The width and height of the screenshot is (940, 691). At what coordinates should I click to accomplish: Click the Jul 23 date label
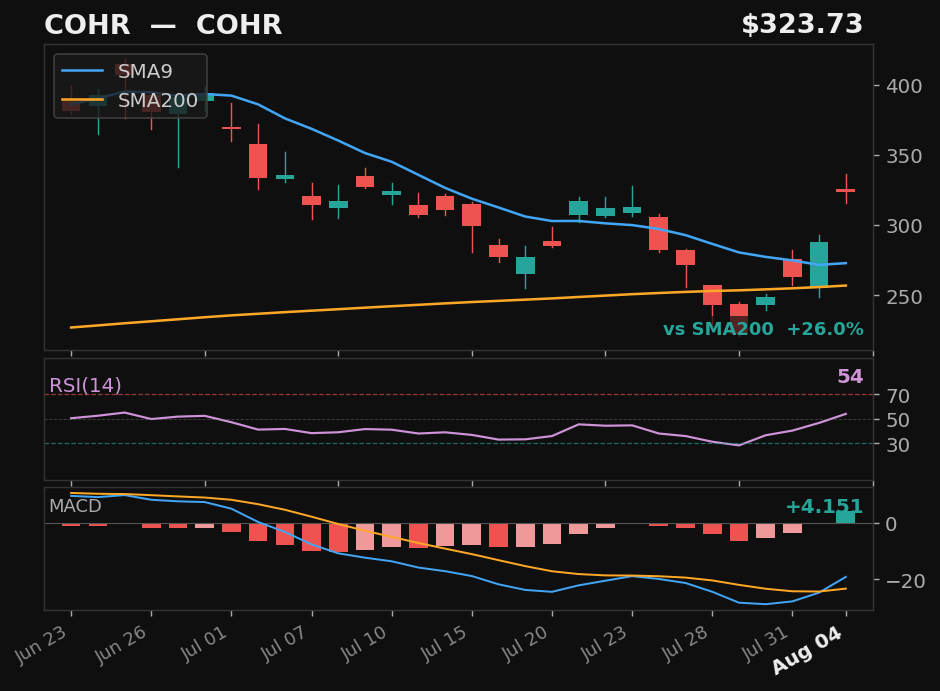tap(605, 644)
